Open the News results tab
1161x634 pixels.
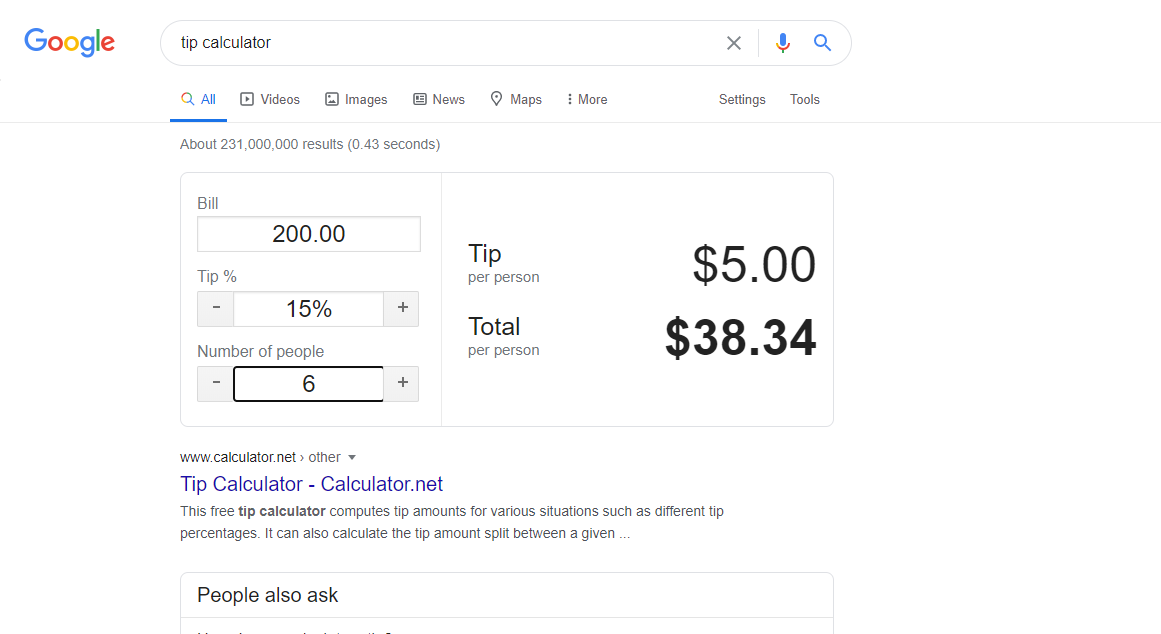click(439, 100)
